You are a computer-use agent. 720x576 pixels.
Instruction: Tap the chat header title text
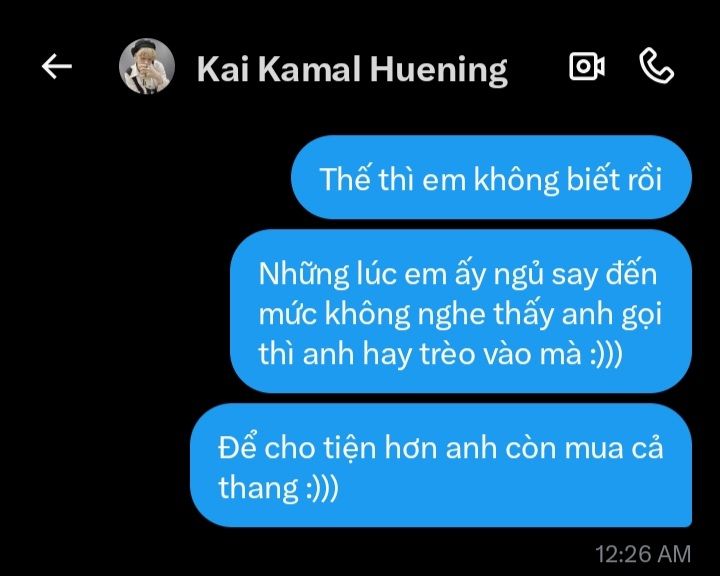[x=352, y=69]
